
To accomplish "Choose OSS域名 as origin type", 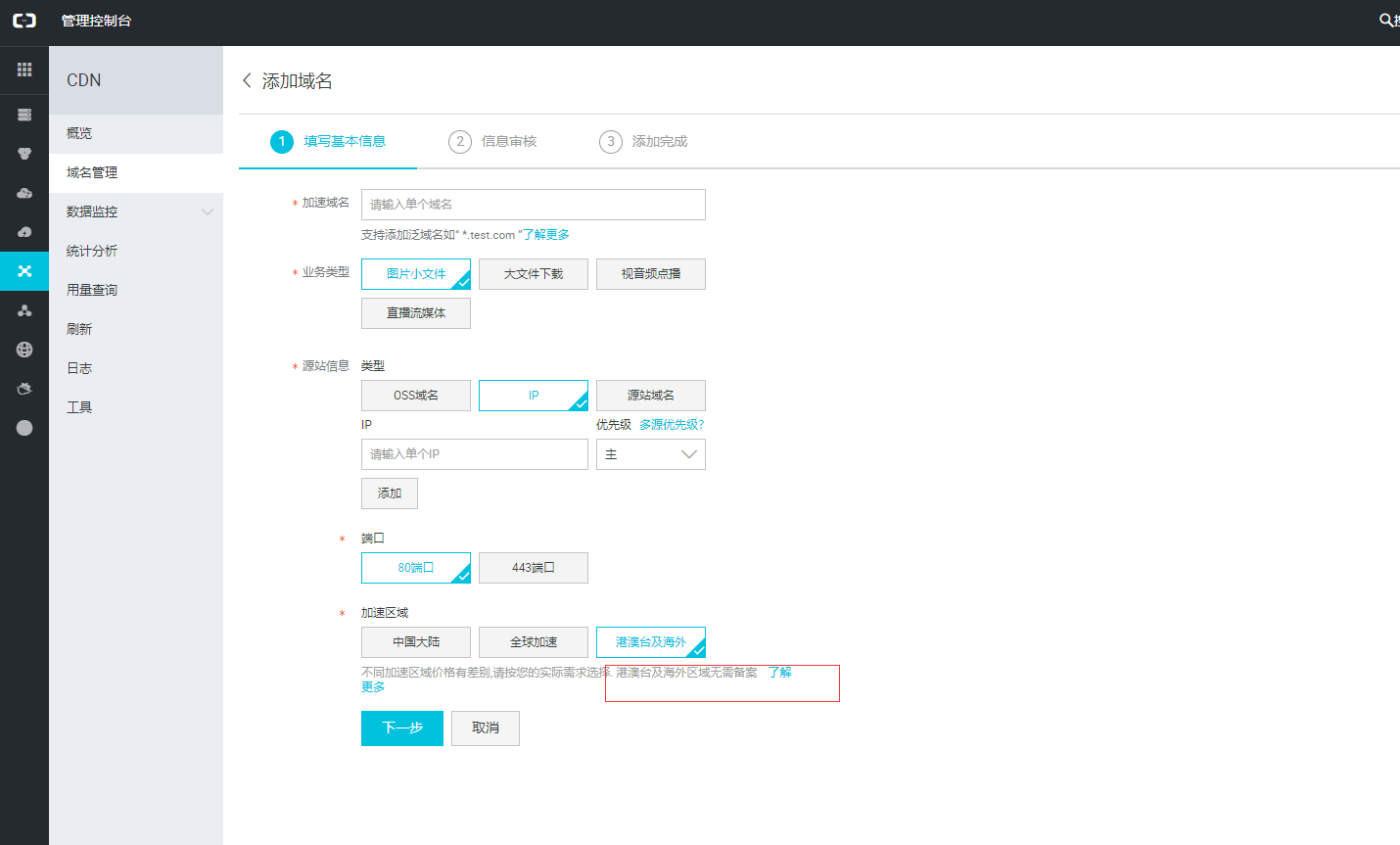I will 416,396.
